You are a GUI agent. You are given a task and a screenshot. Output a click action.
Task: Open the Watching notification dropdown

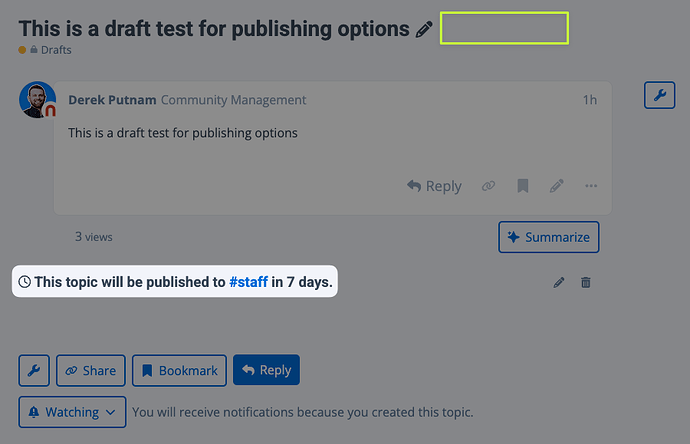(x=72, y=412)
